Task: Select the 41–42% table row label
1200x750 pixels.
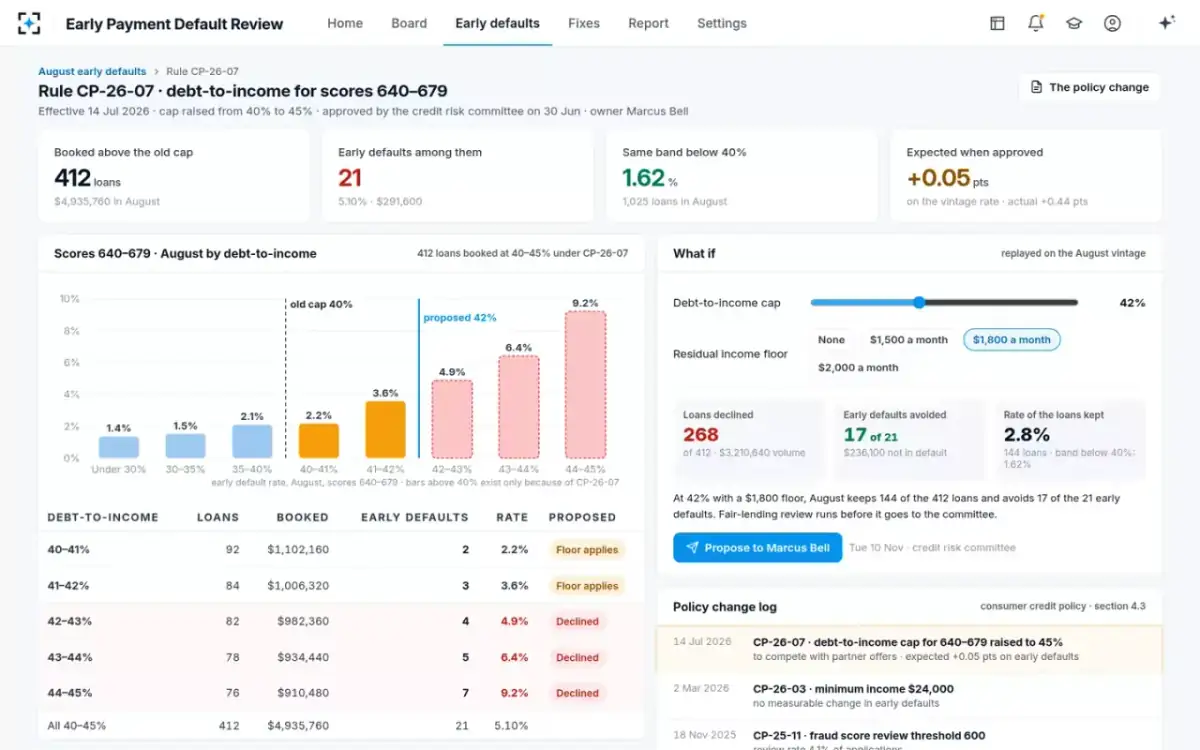Action: point(69,585)
